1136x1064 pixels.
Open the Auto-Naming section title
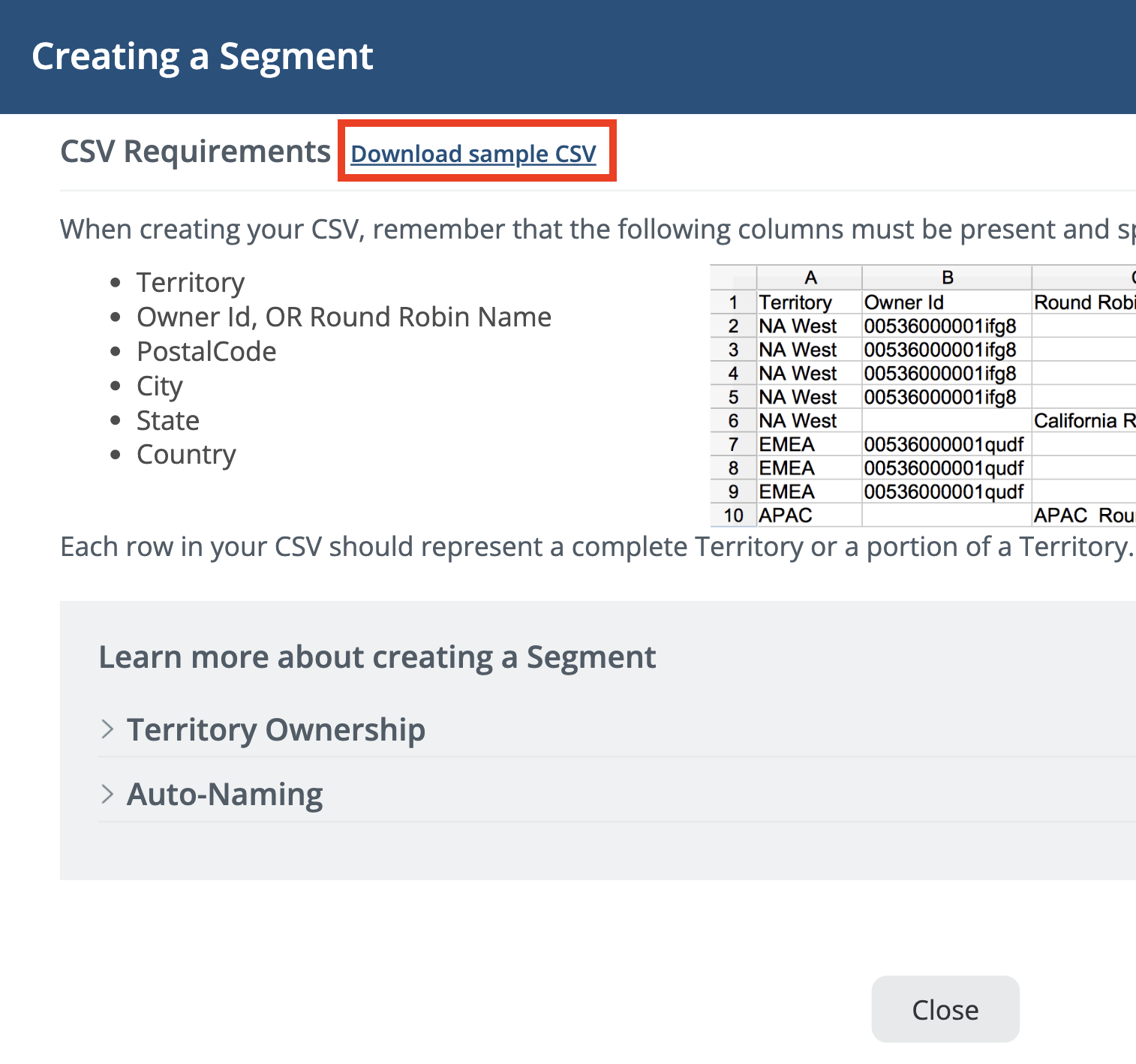click(x=225, y=794)
